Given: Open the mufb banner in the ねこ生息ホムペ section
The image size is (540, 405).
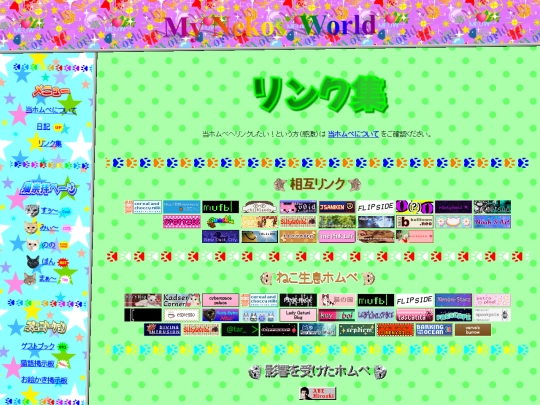Looking at the screenshot, I should pyautogui.click(x=376, y=300).
